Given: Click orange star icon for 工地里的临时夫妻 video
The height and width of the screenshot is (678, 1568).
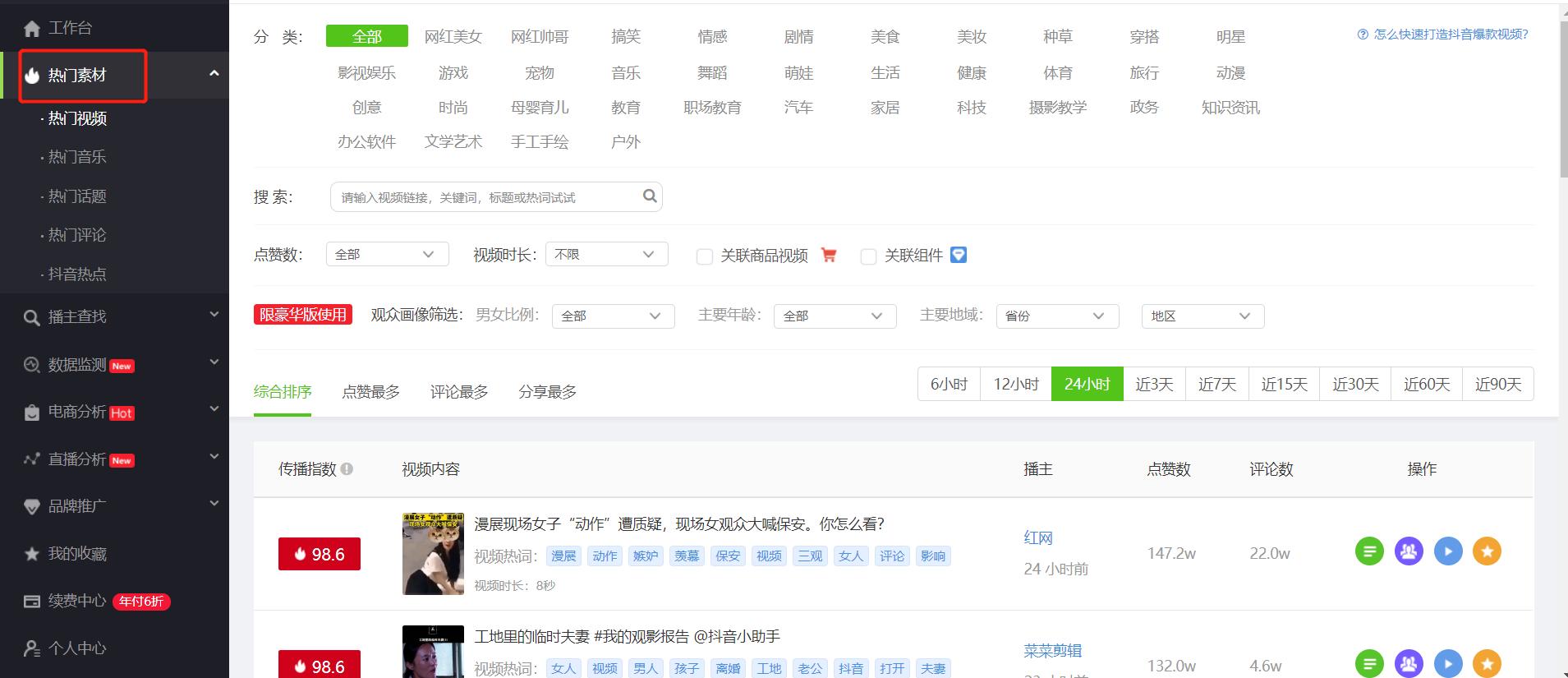Looking at the screenshot, I should [1487, 663].
